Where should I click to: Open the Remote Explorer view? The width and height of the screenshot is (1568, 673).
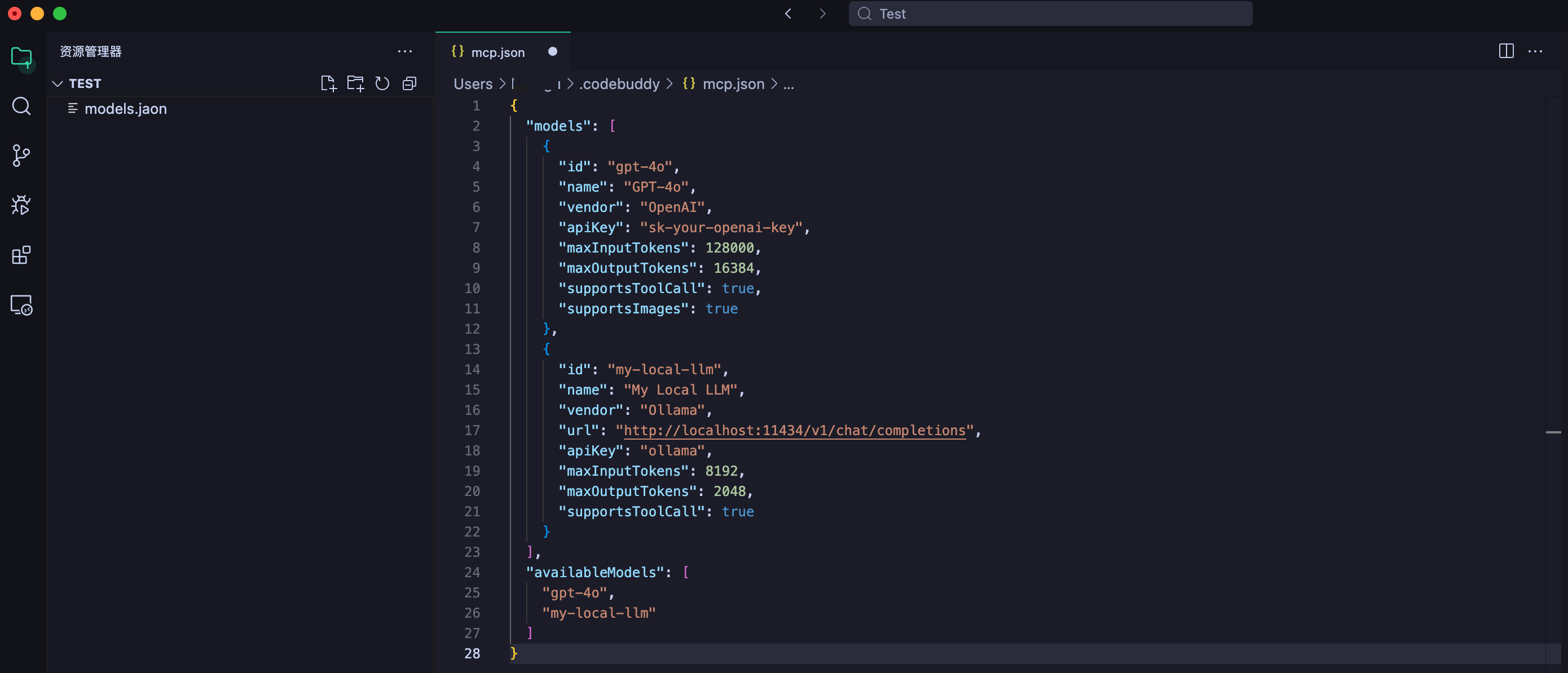pos(21,304)
